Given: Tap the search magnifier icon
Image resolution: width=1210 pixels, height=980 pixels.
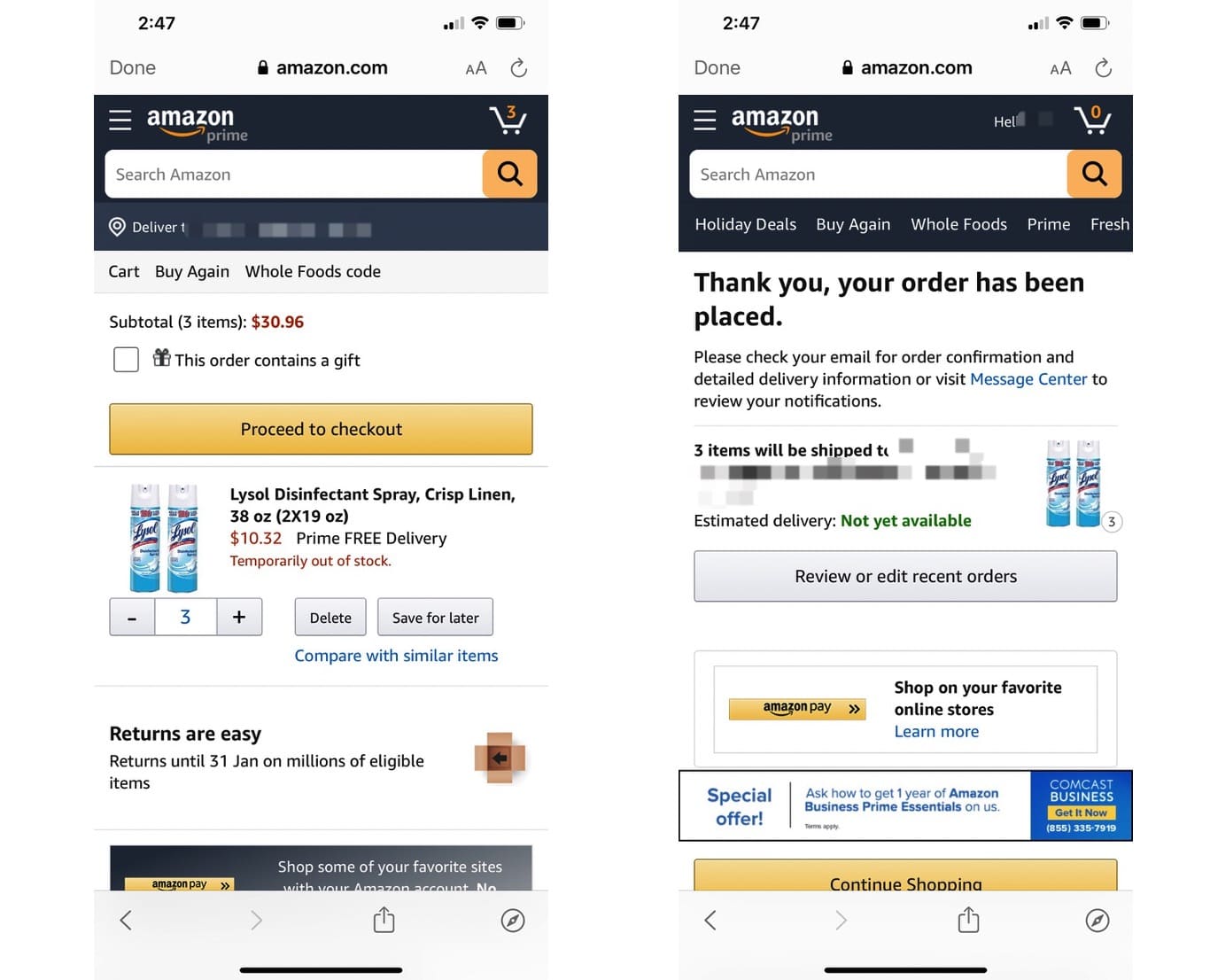Looking at the screenshot, I should (x=509, y=175).
